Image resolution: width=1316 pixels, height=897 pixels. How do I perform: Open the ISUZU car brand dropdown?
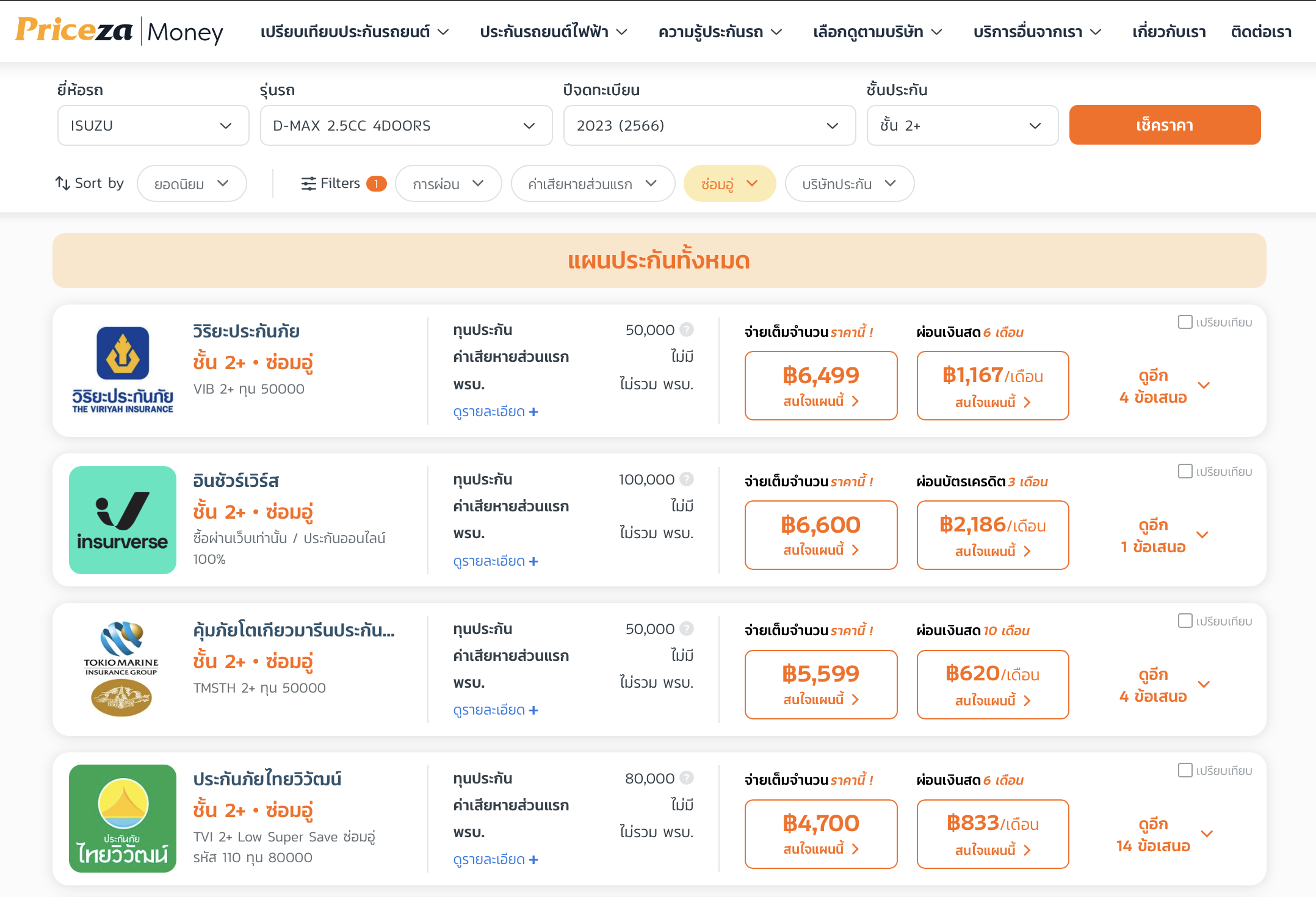tap(153, 125)
